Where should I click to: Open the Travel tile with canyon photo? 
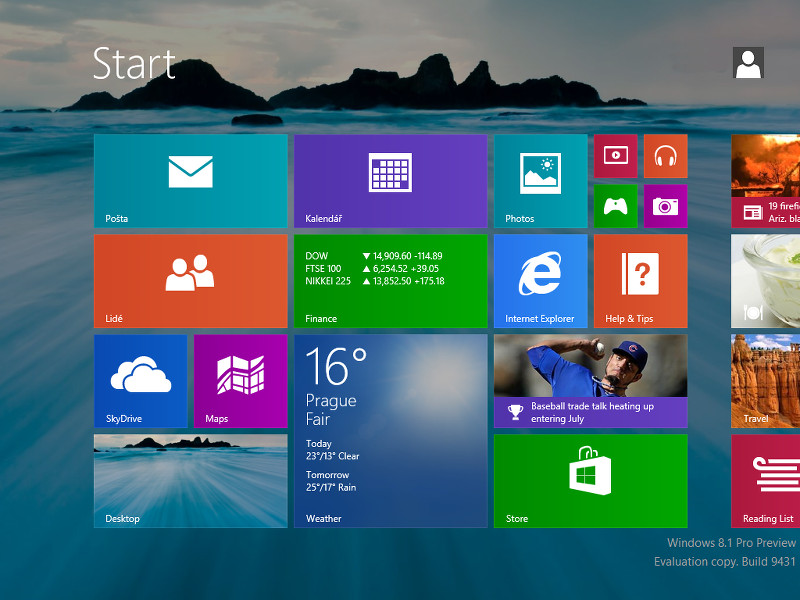(765, 381)
